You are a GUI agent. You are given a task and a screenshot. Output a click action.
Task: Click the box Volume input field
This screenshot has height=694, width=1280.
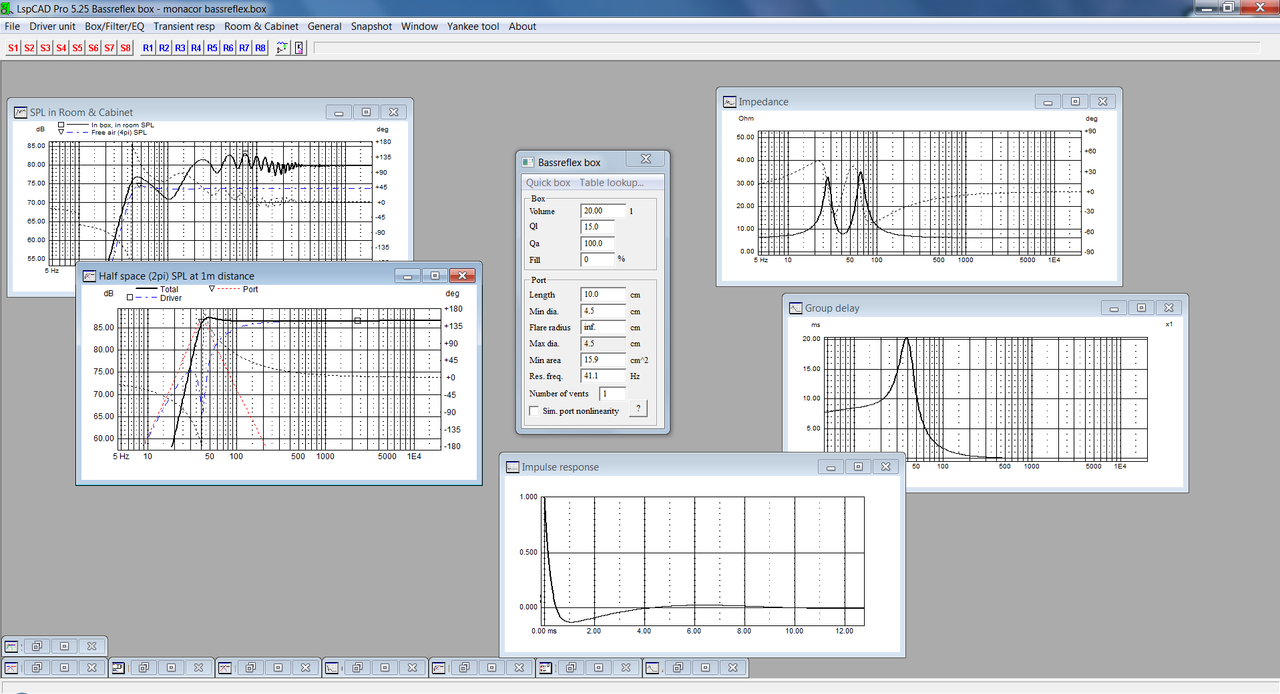(603, 211)
